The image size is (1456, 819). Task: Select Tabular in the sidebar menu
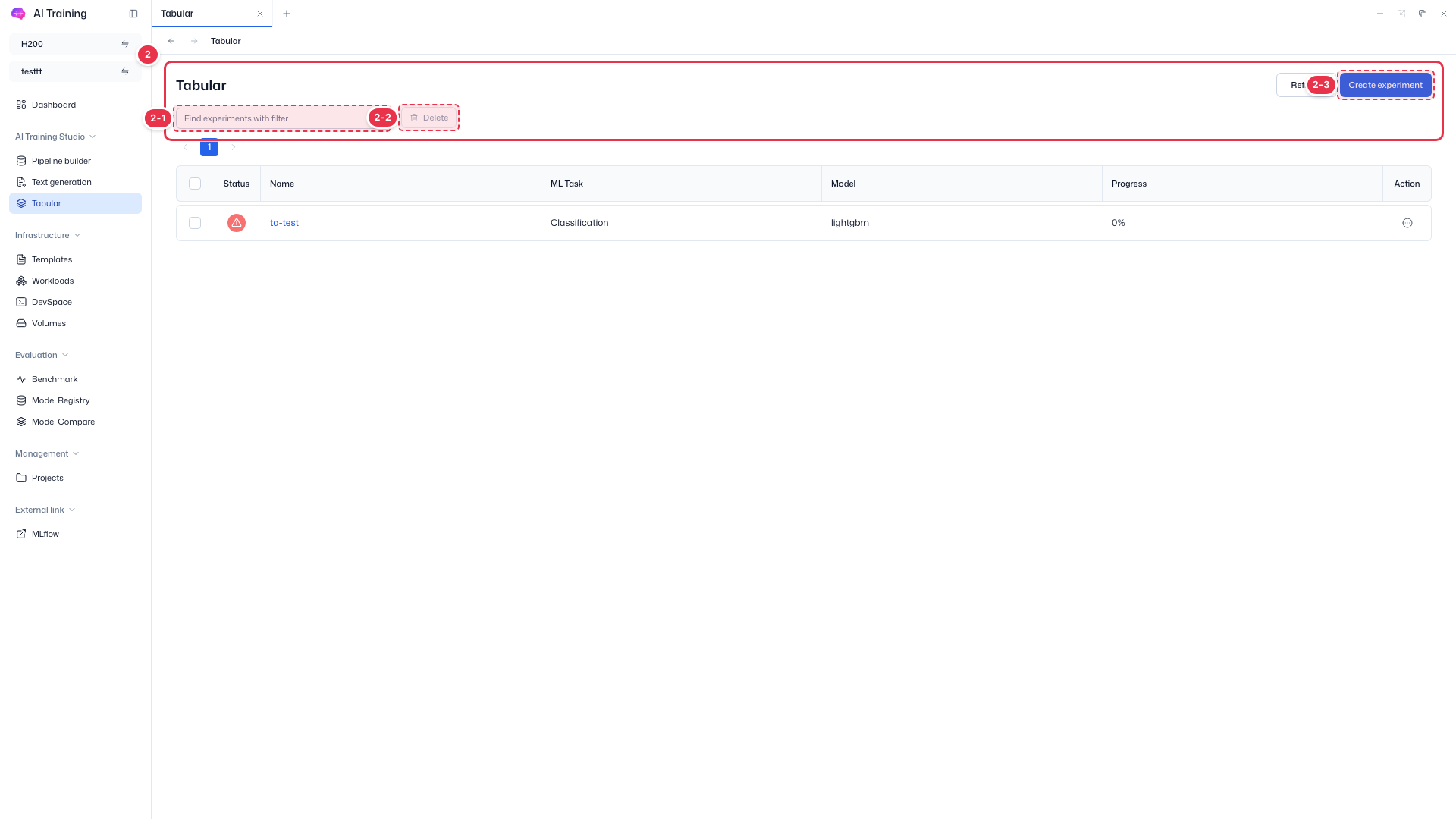pos(75,203)
